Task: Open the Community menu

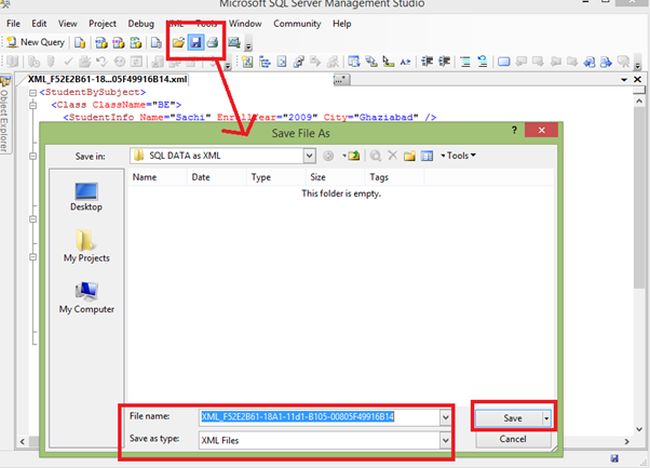Action: 297,24
